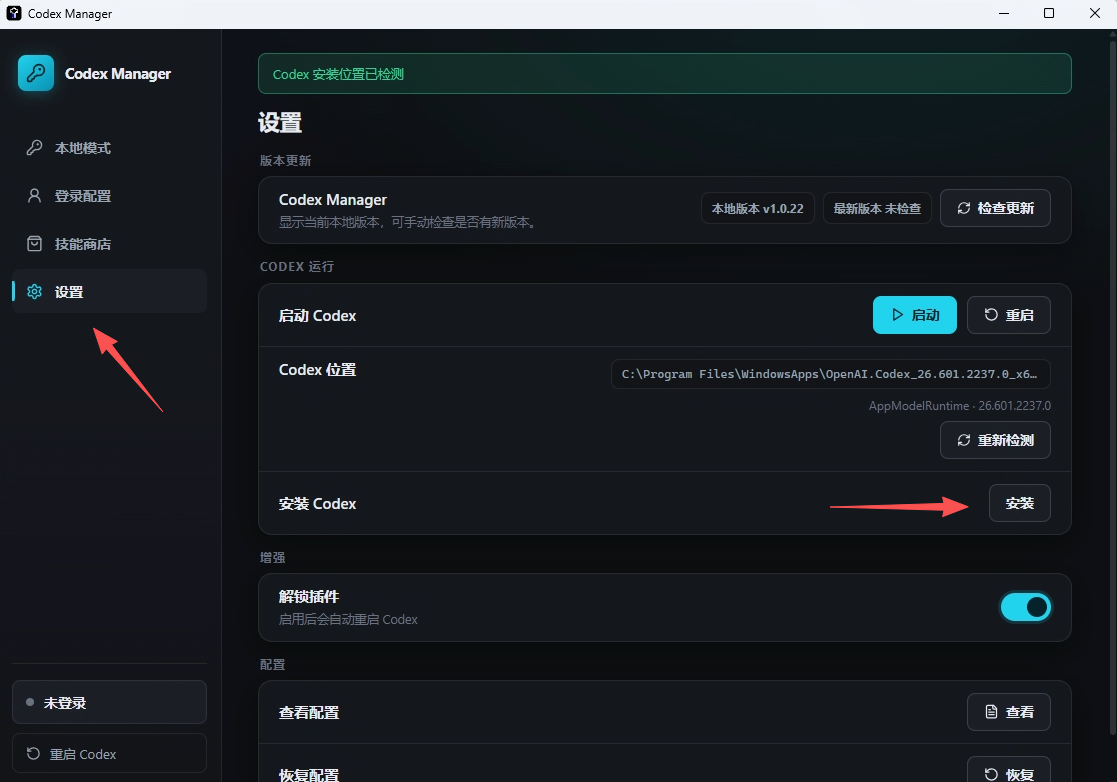
Task: Start Codex with the 启动 button
Action: pyautogui.click(x=915, y=315)
